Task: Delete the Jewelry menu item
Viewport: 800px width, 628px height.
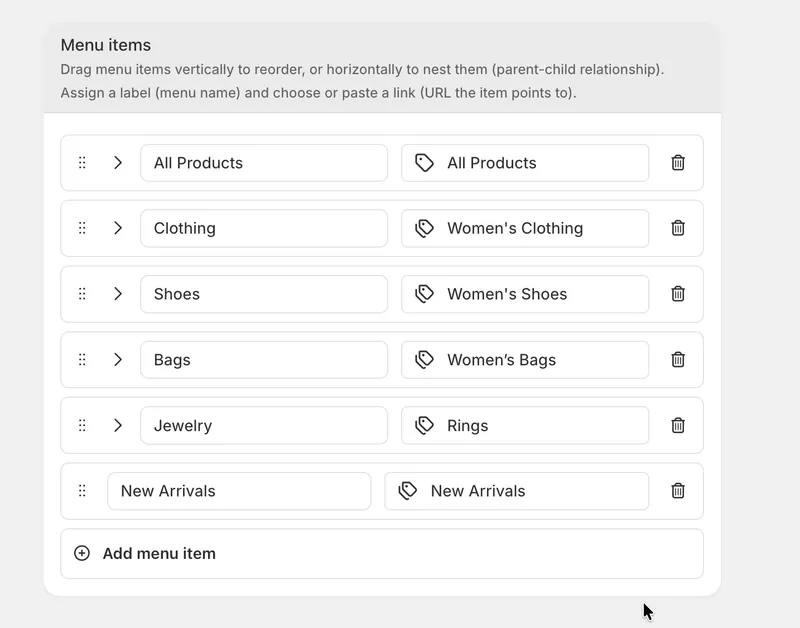Action: point(678,425)
